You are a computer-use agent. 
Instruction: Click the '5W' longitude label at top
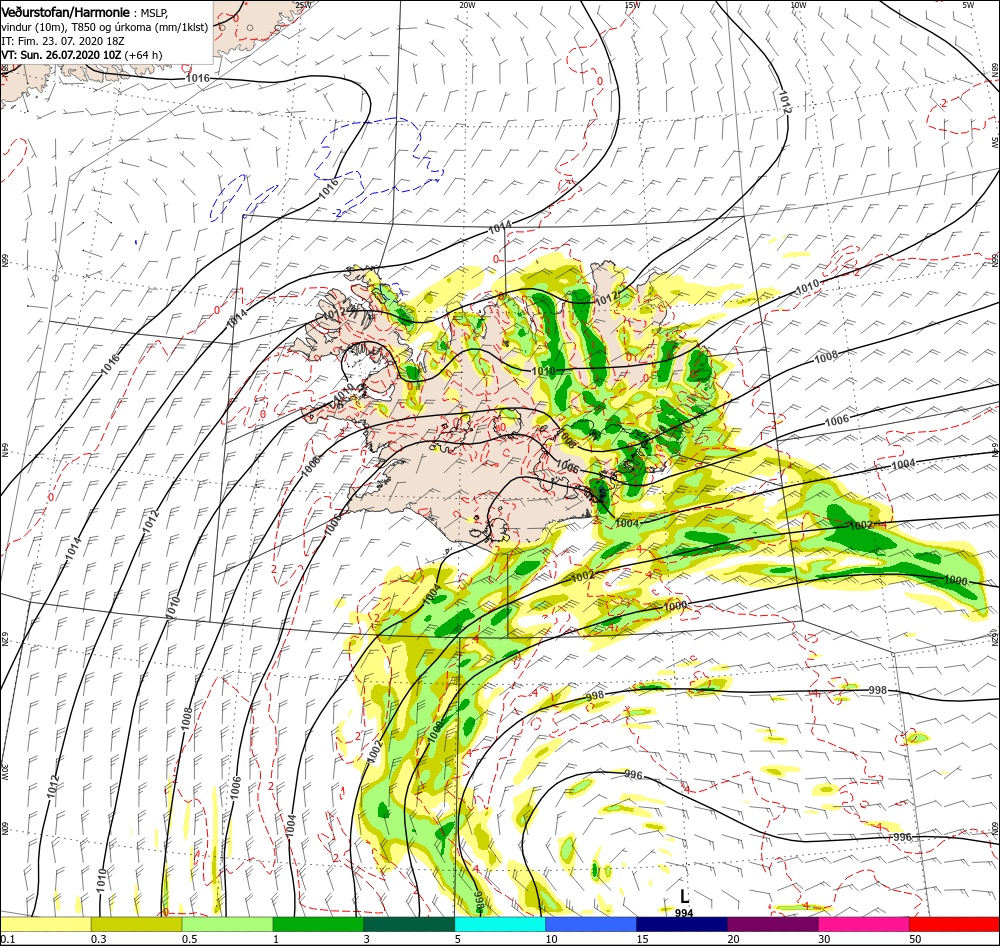coord(968,5)
